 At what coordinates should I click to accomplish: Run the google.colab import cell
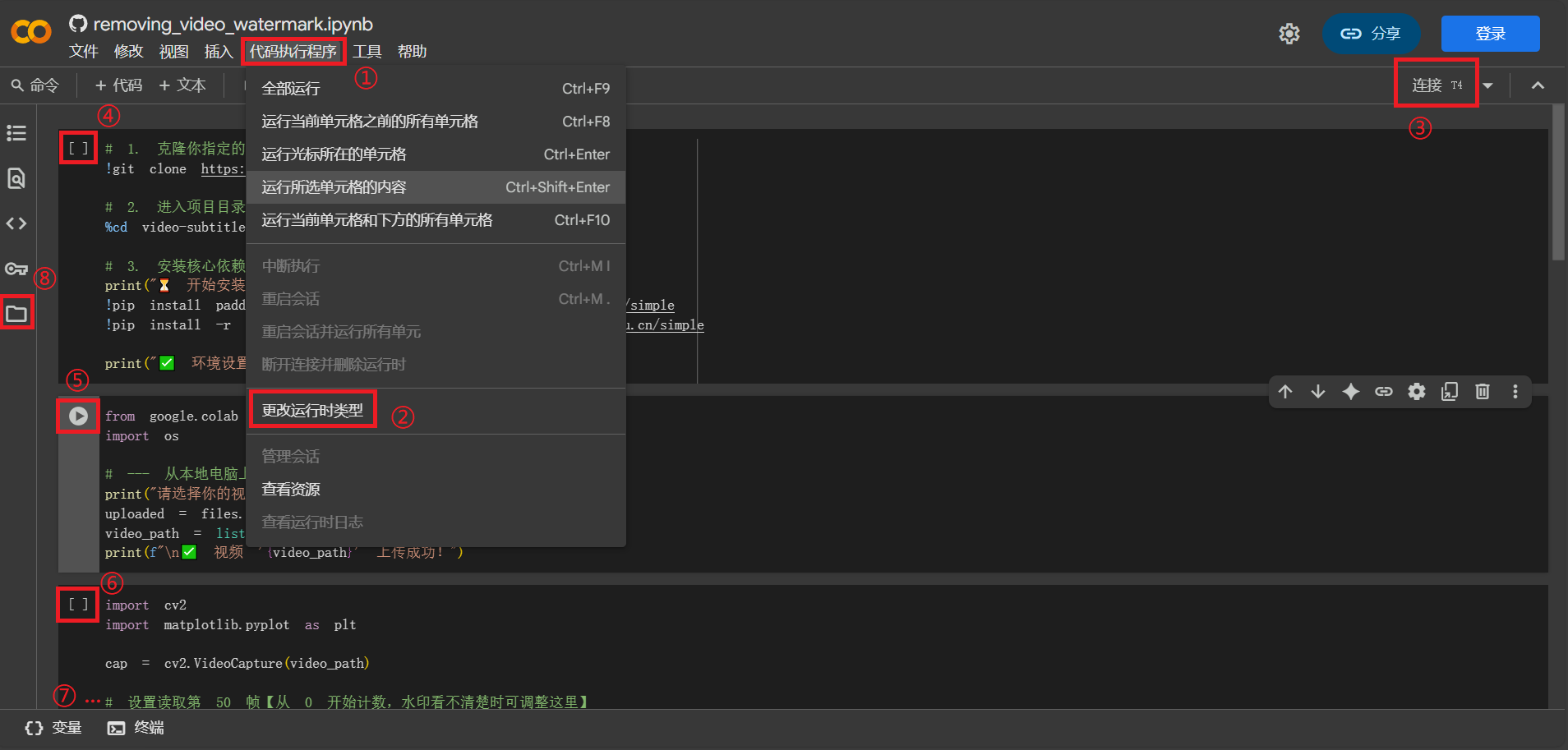tap(78, 416)
